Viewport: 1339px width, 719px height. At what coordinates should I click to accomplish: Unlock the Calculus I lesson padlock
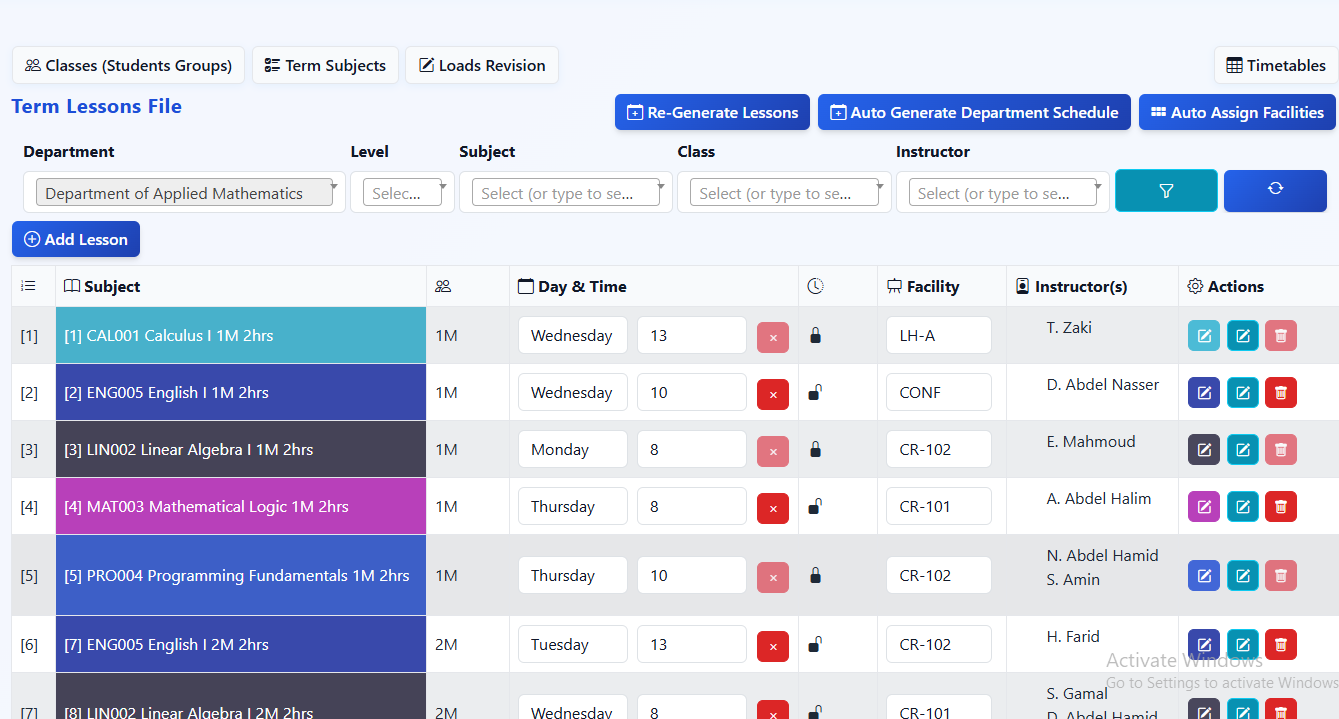click(x=815, y=336)
